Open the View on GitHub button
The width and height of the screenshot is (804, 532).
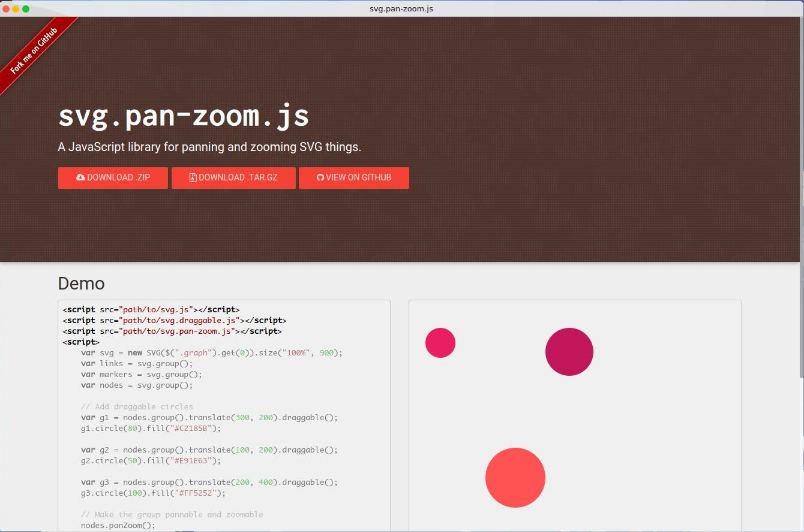(x=354, y=178)
